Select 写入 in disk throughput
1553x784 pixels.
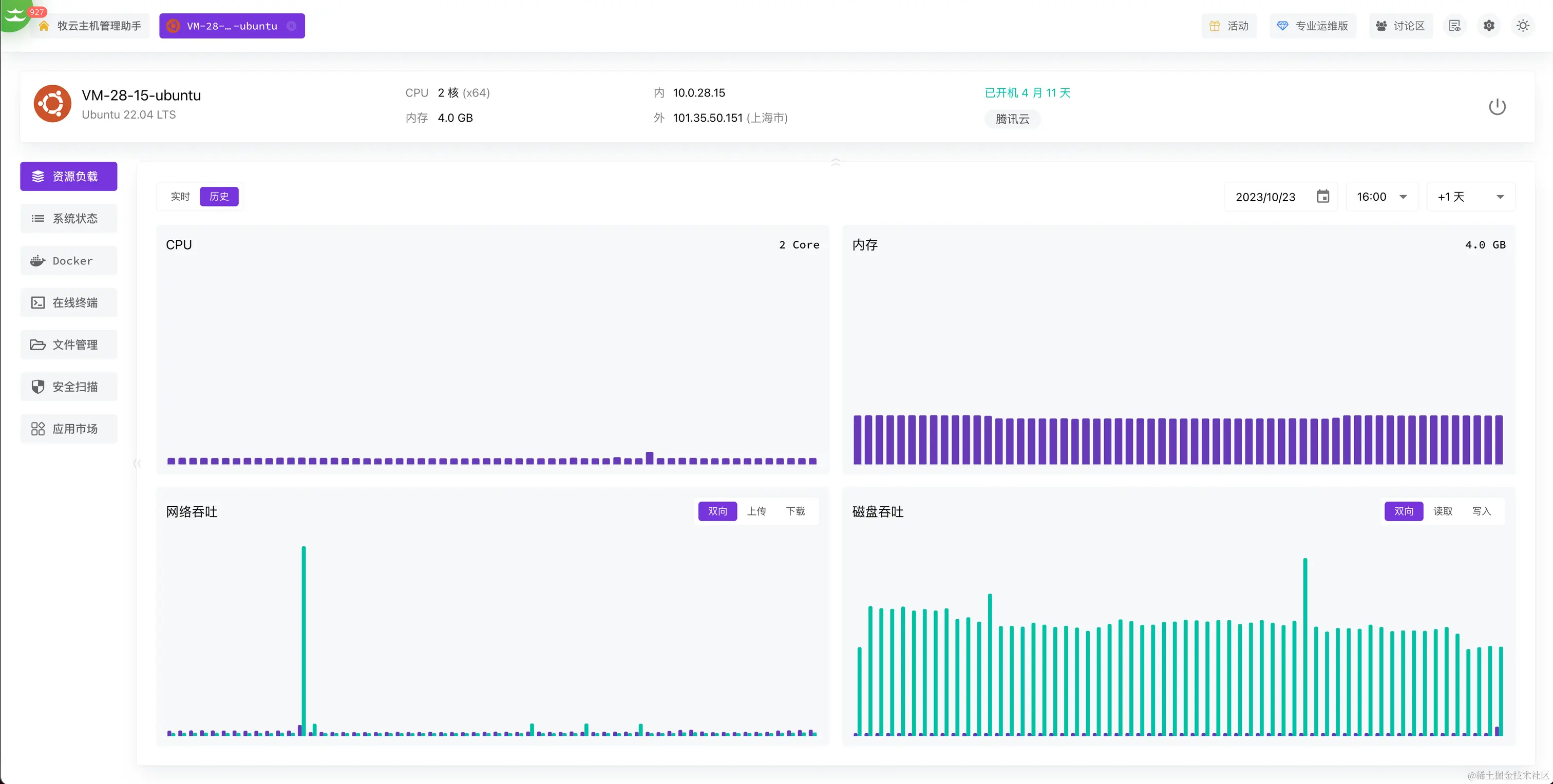pyautogui.click(x=1481, y=511)
